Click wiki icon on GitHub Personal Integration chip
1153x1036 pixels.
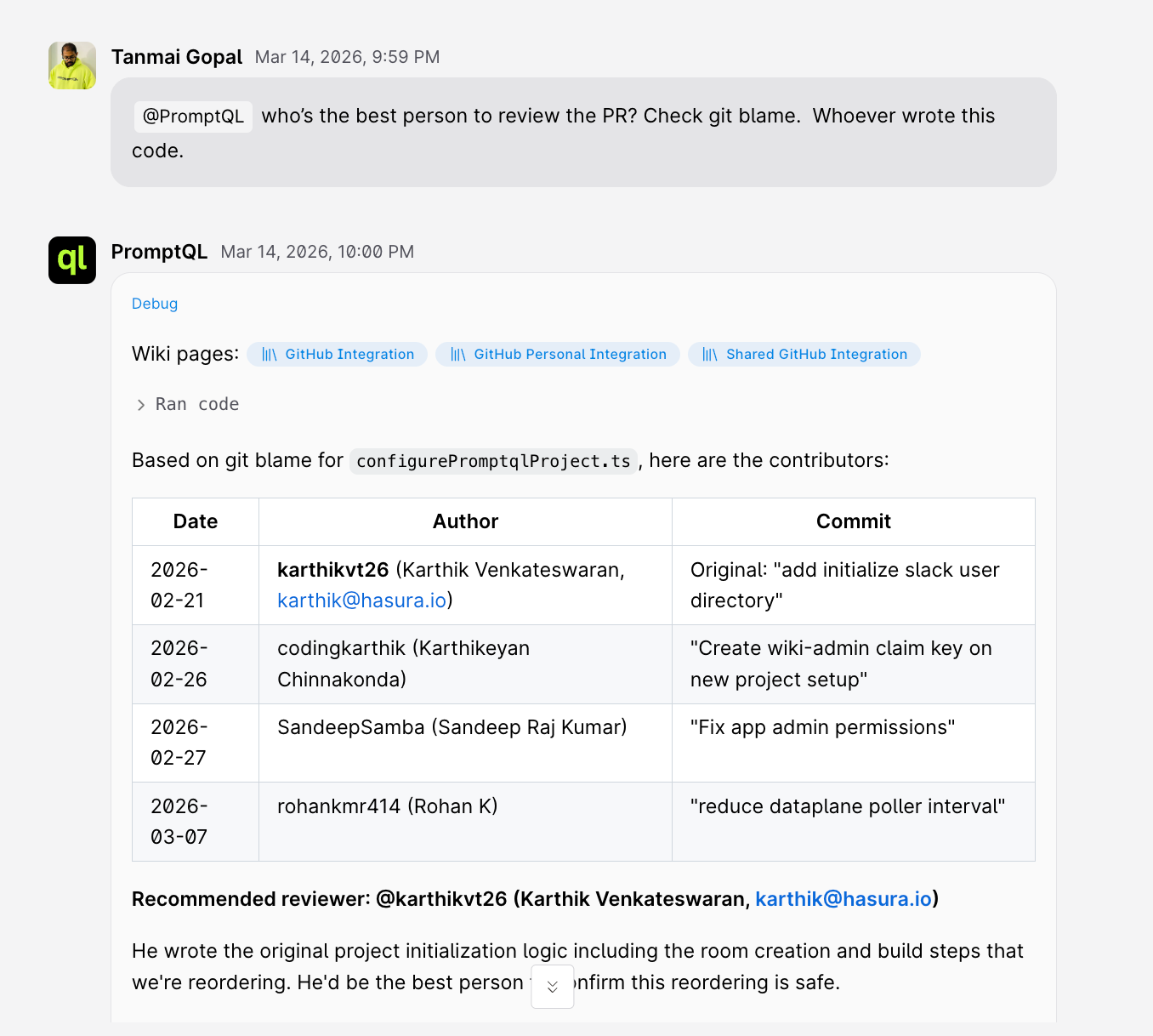pyautogui.click(x=457, y=355)
